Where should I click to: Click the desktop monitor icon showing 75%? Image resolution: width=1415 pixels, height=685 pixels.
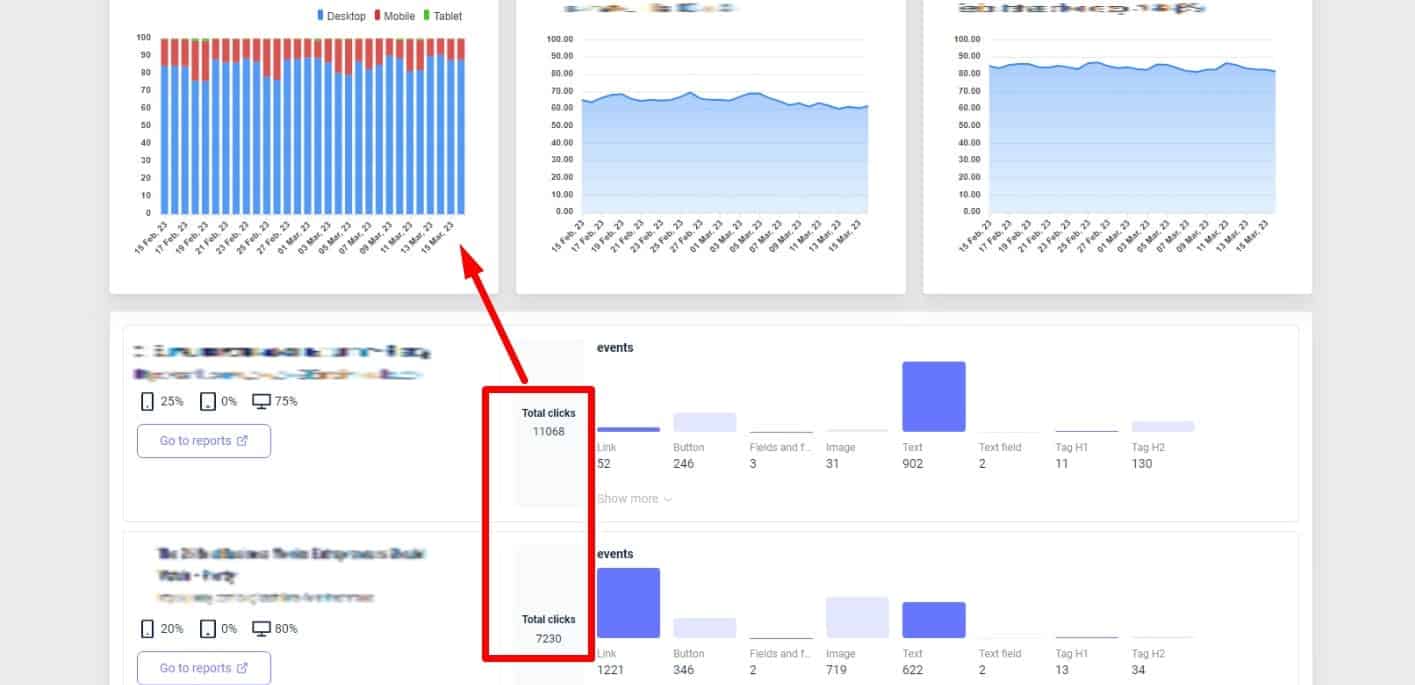[x=261, y=401]
